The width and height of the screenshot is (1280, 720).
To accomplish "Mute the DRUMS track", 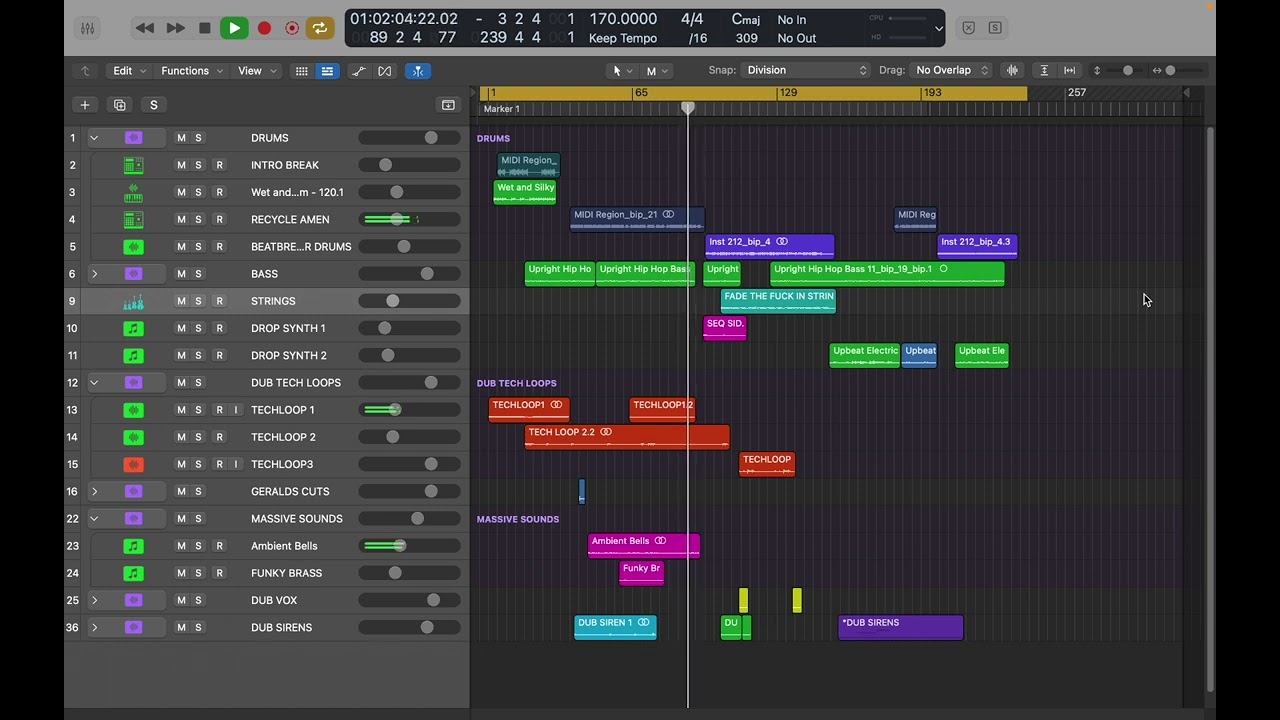I will pos(181,138).
